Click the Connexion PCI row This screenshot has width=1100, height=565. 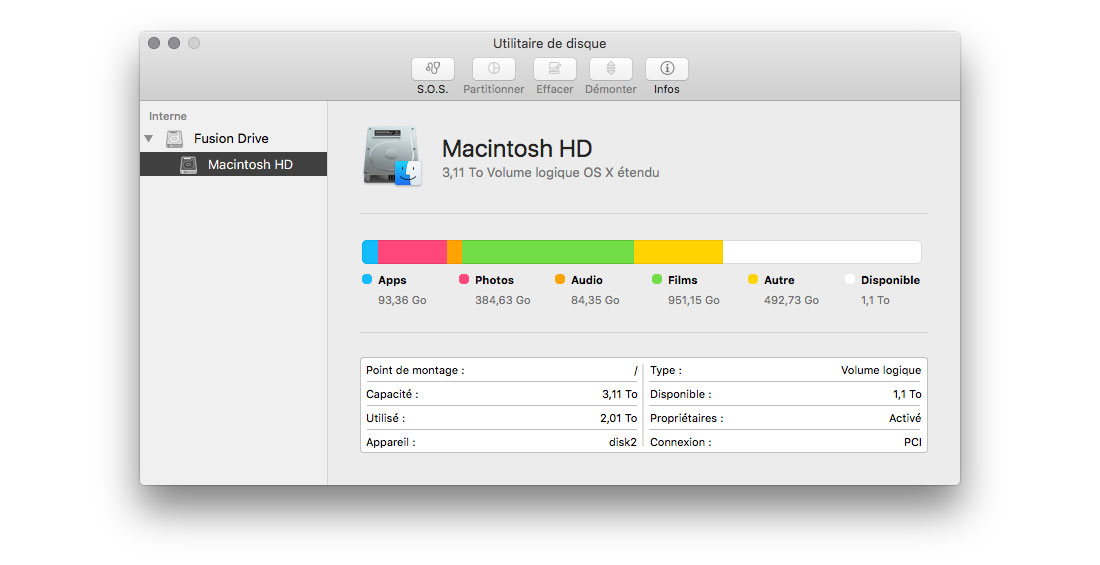pyautogui.click(x=786, y=441)
